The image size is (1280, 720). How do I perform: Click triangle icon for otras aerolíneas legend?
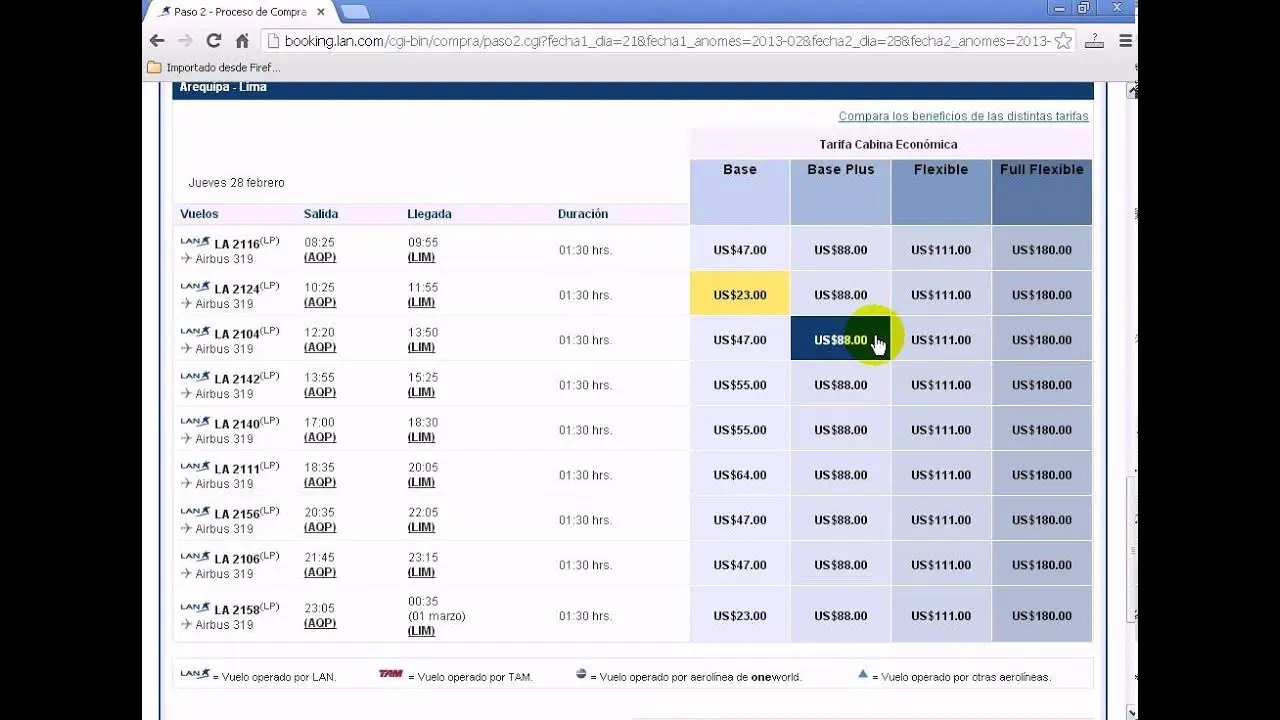coord(863,674)
